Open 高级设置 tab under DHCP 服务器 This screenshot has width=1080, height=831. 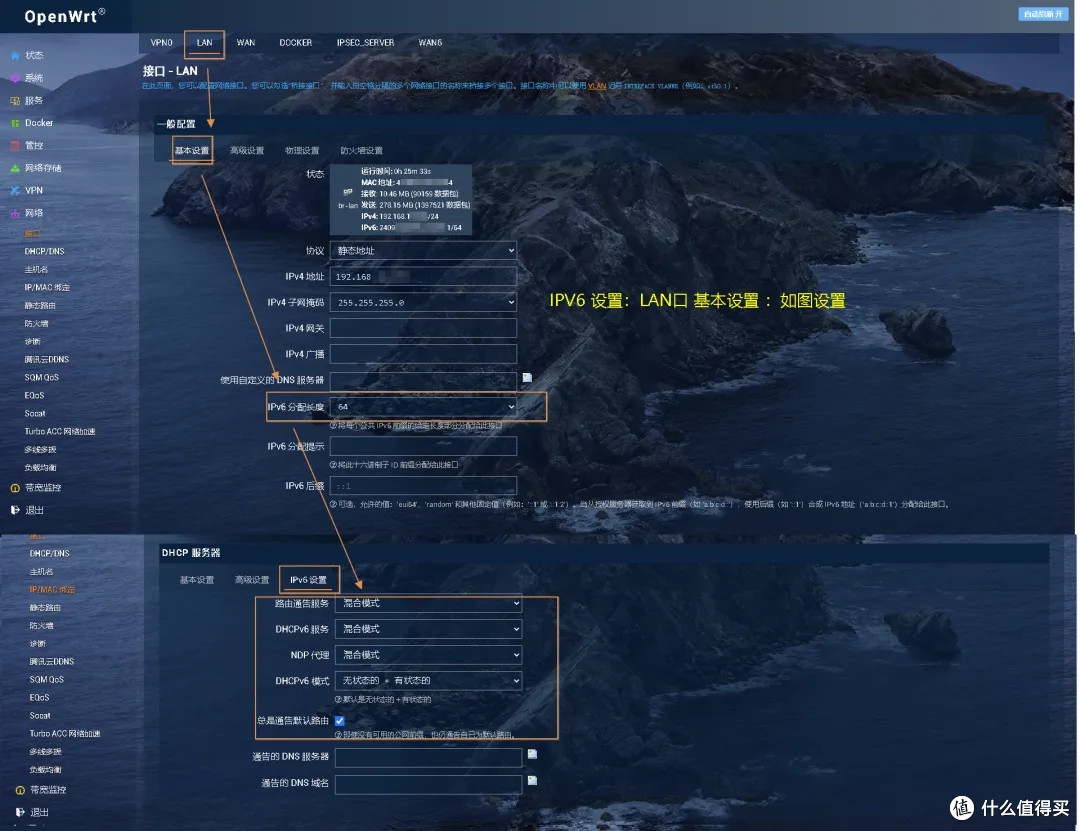[x=252, y=580]
